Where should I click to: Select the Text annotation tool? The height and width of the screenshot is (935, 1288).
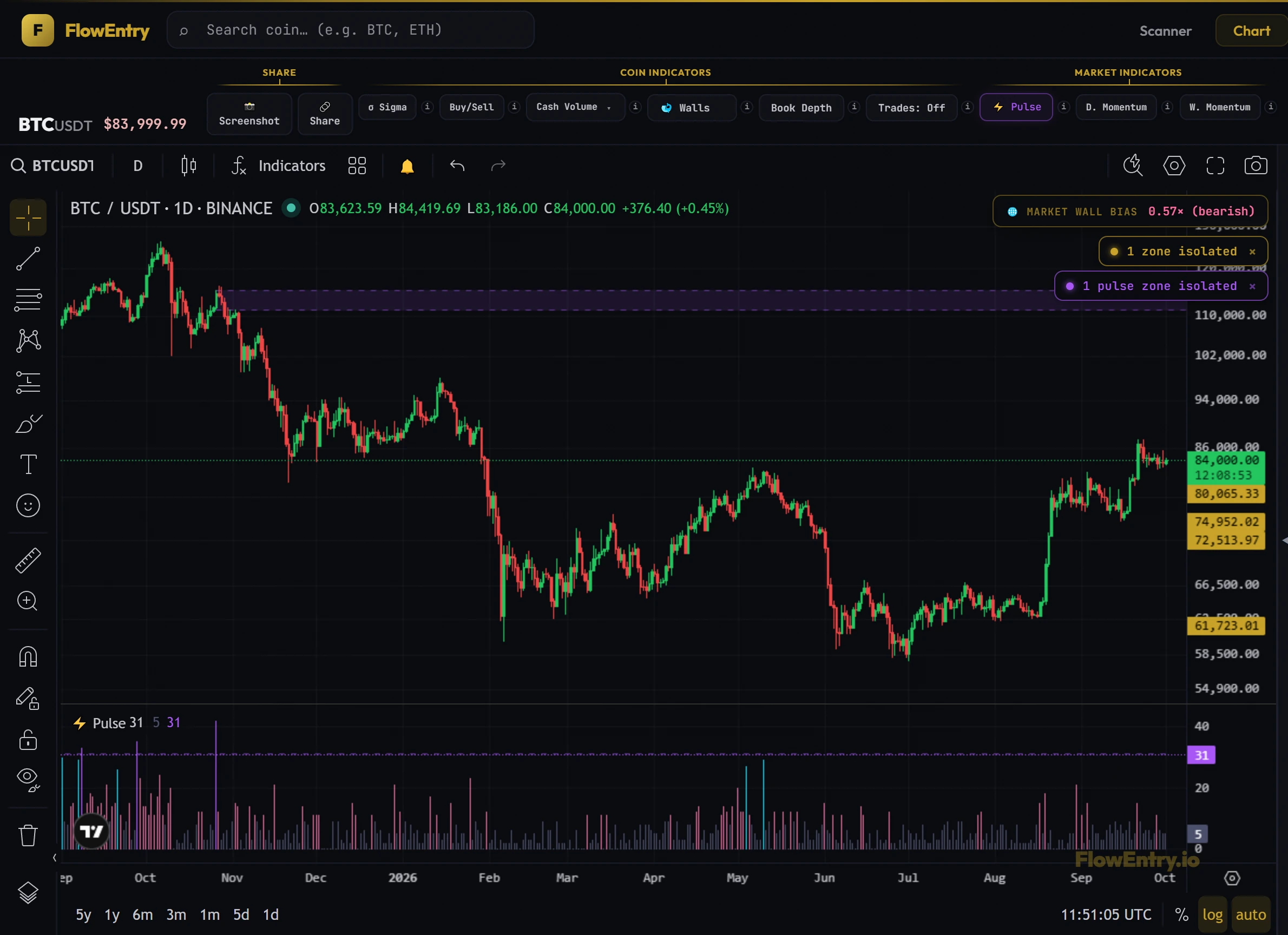click(28, 464)
